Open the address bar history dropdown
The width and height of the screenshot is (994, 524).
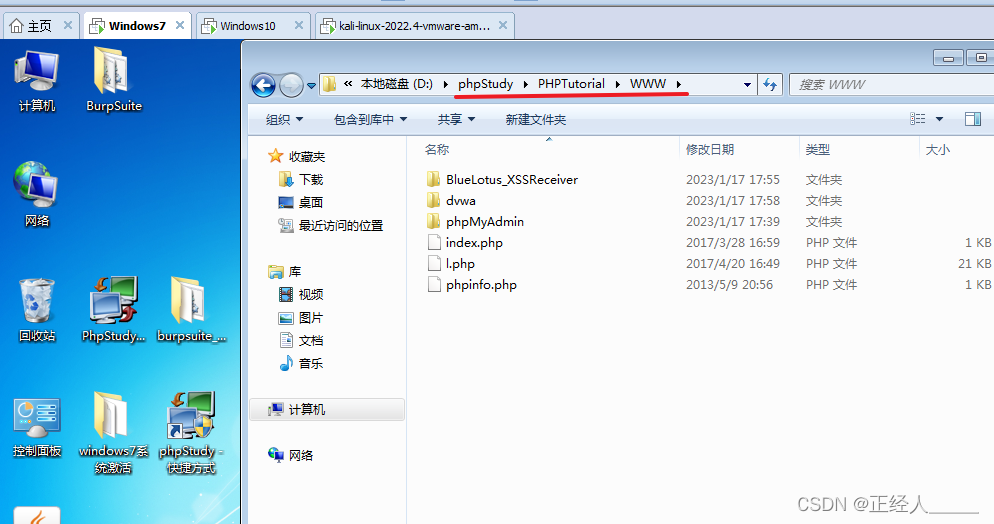click(747, 84)
